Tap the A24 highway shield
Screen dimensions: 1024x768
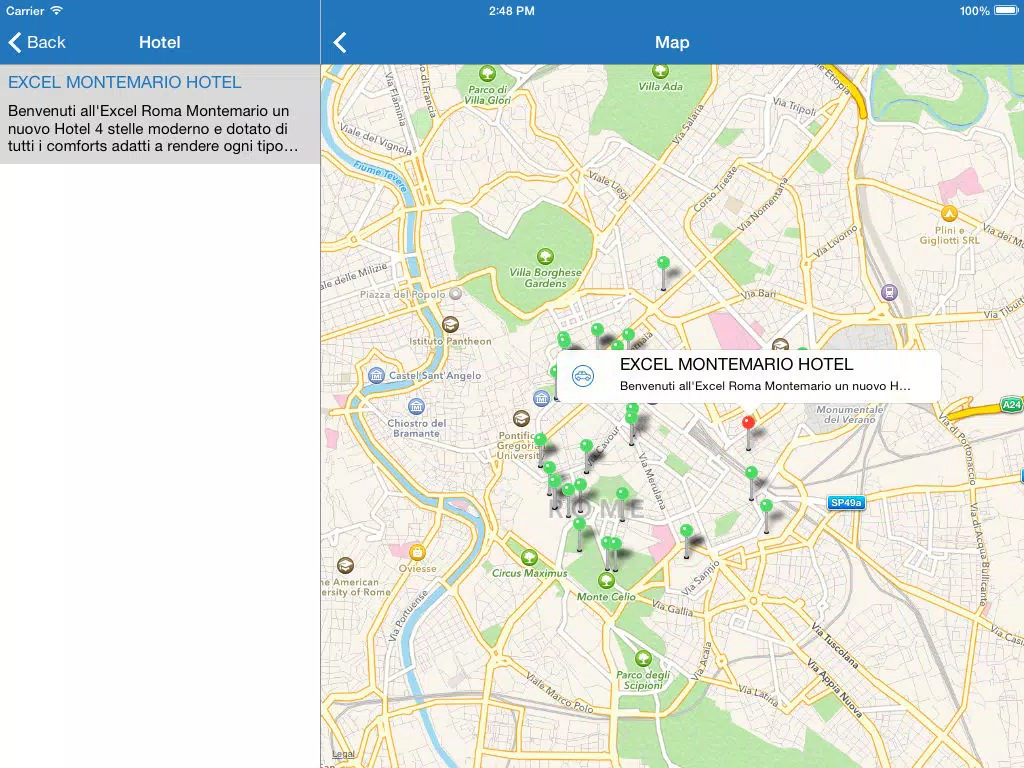click(1011, 405)
